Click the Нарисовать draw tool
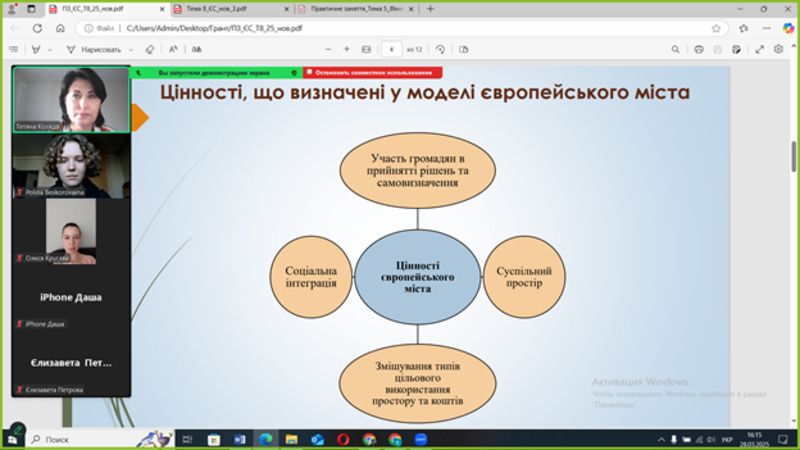 93,49
